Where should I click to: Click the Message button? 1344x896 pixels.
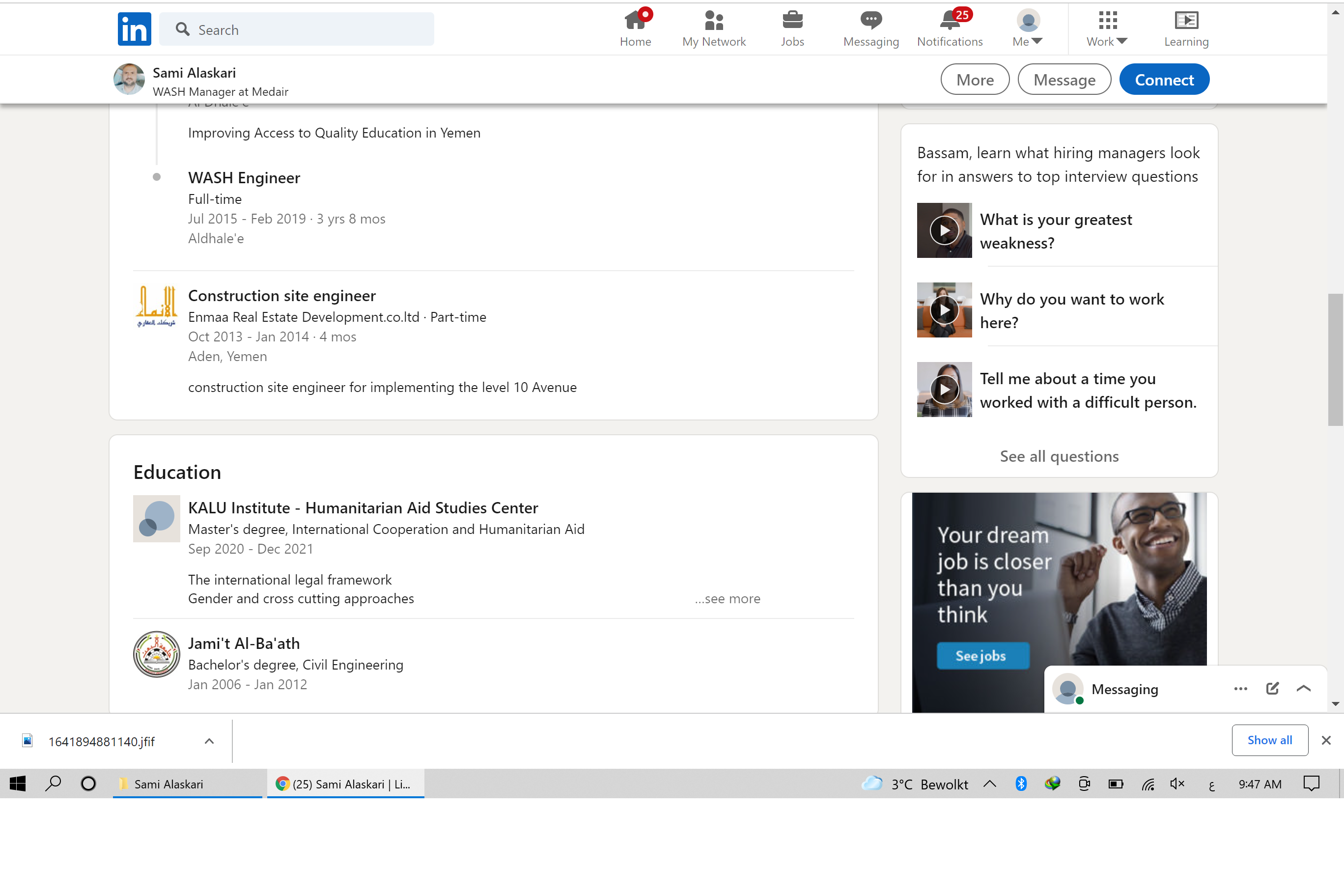tap(1064, 80)
